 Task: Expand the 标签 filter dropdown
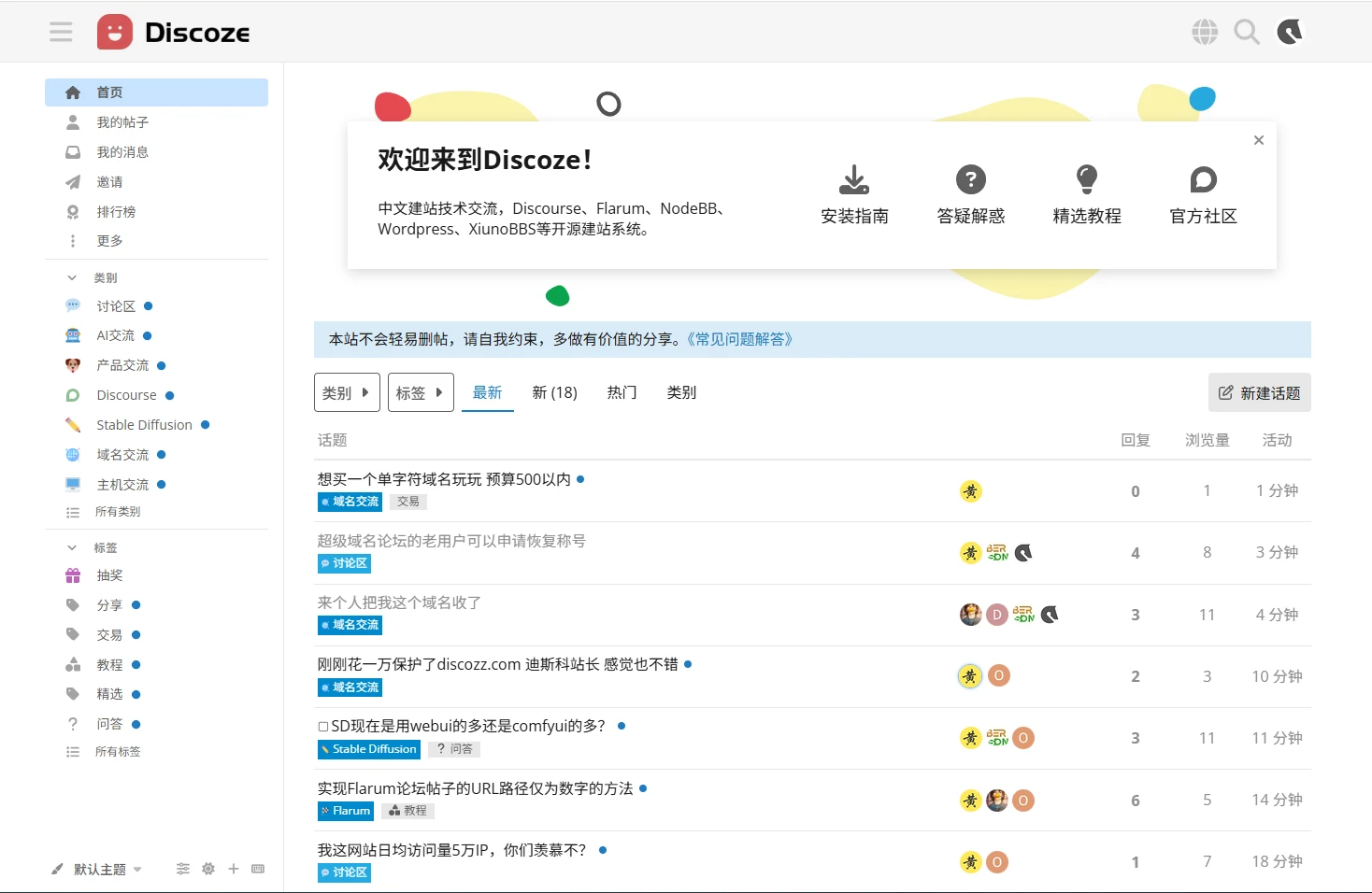click(421, 392)
